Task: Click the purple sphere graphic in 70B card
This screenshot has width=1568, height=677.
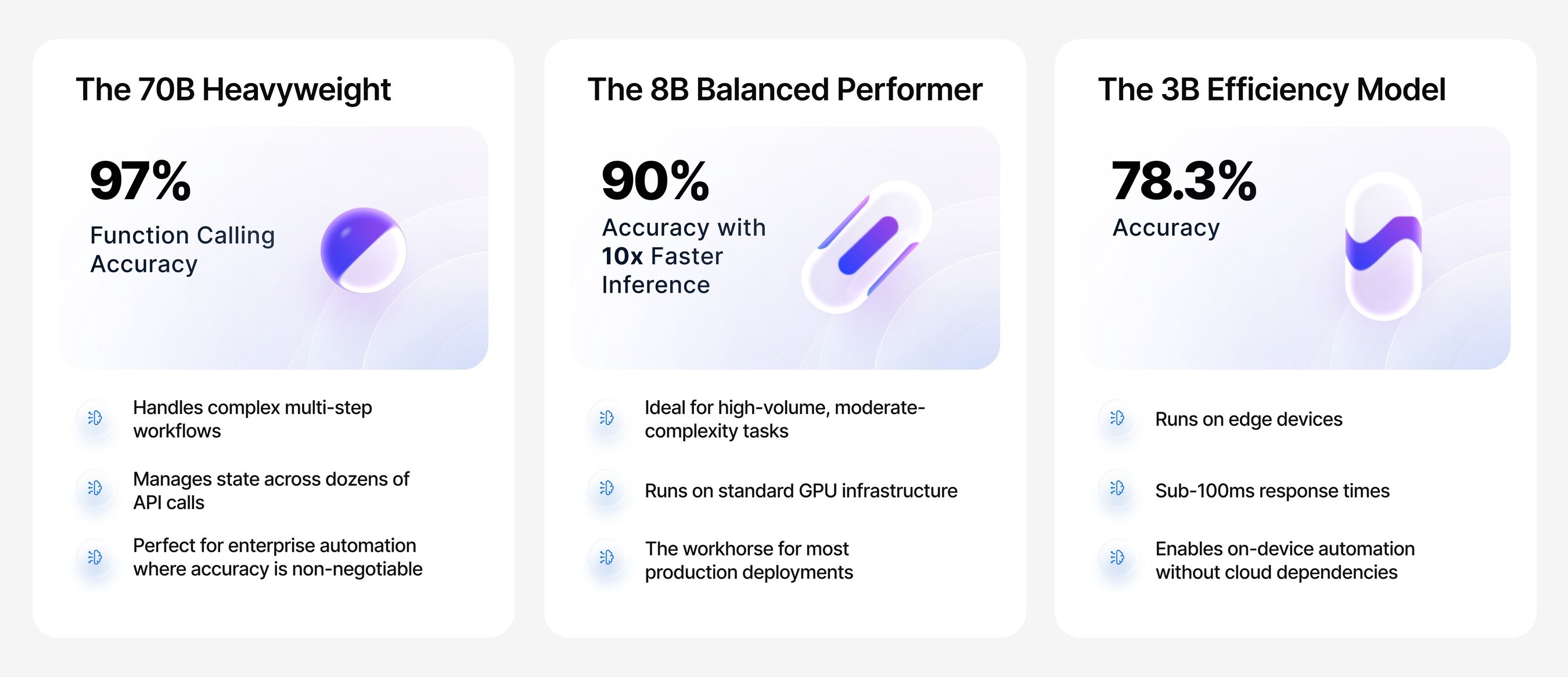Action: [364, 250]
